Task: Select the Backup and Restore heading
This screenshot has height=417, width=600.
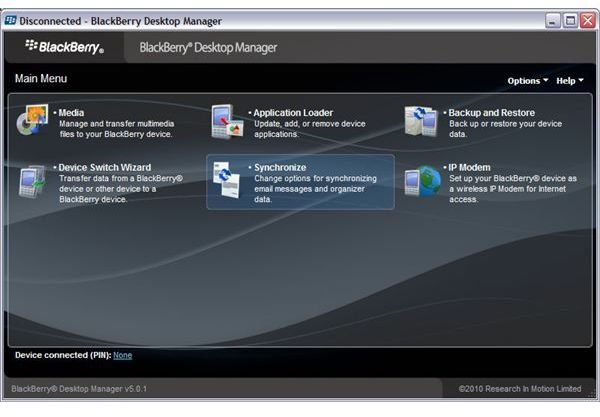Action: [491, 113]
